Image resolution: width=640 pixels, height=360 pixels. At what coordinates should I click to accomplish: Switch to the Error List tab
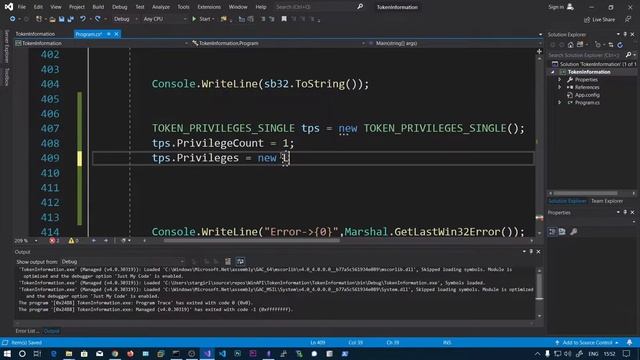point(27,331)
